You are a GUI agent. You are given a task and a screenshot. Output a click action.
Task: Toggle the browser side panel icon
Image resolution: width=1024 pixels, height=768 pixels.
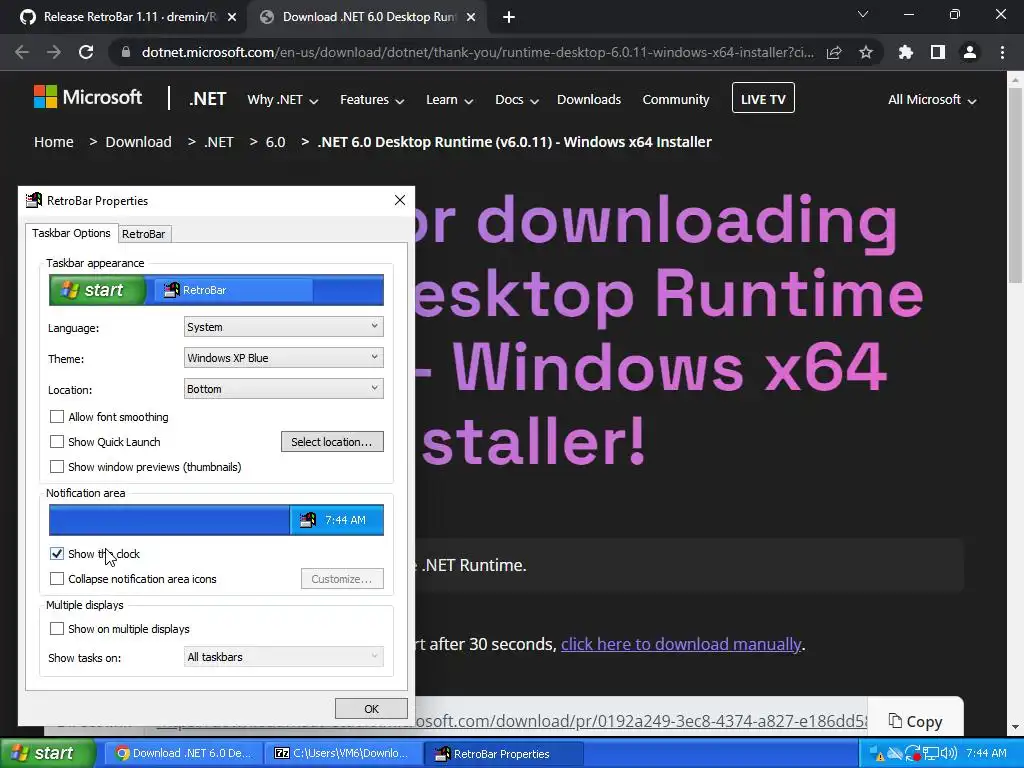[938, 52]
